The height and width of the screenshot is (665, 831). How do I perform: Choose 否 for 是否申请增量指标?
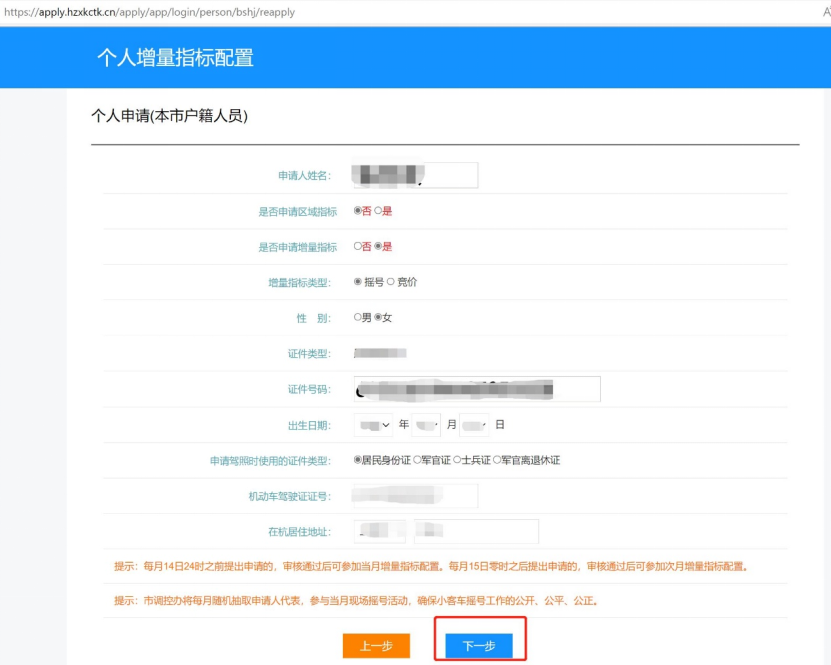tap(358, 247)
